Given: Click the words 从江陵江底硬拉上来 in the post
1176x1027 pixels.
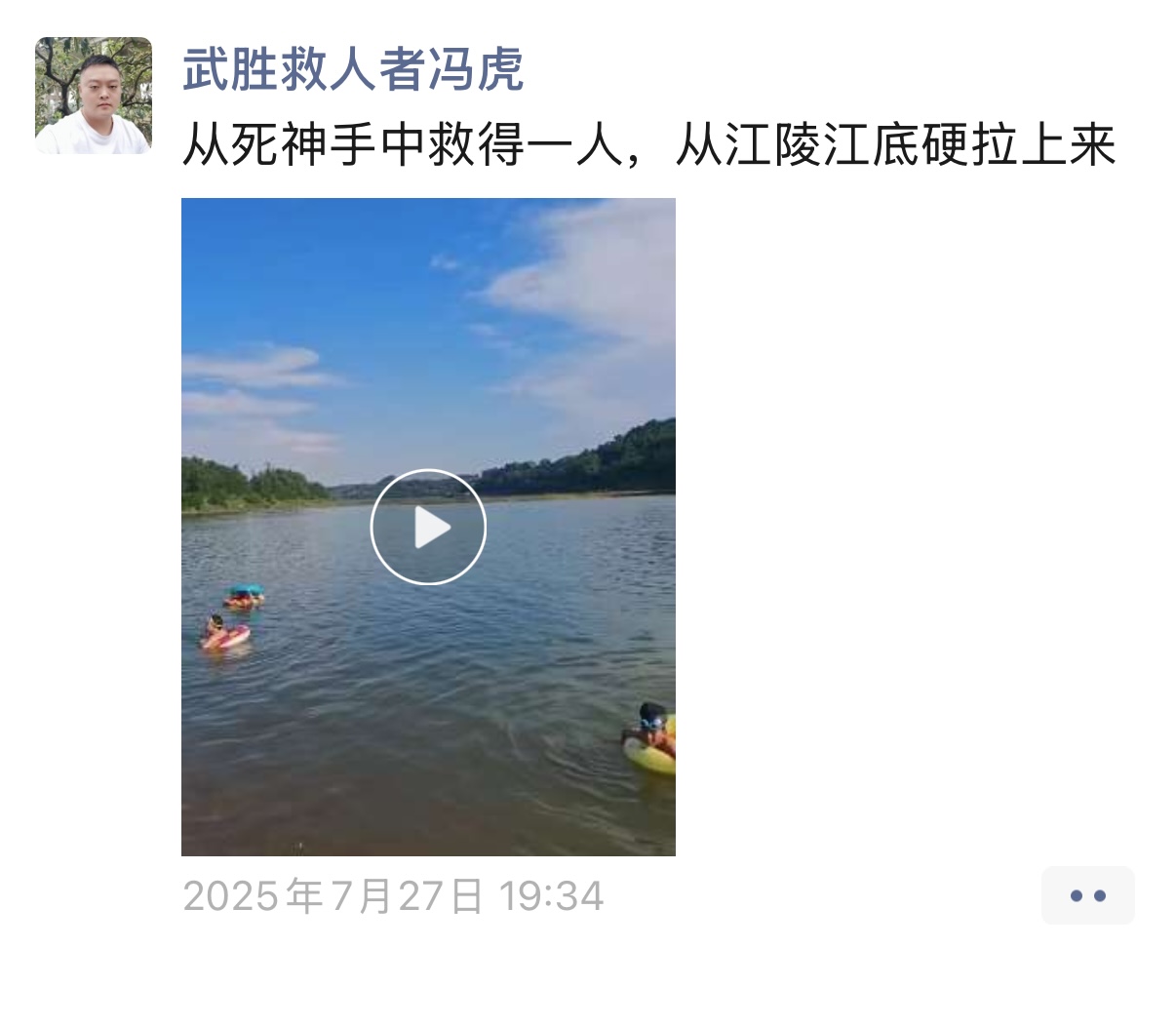Looking at the screenshot, I should pyautogui.click(x=895, y=146).
